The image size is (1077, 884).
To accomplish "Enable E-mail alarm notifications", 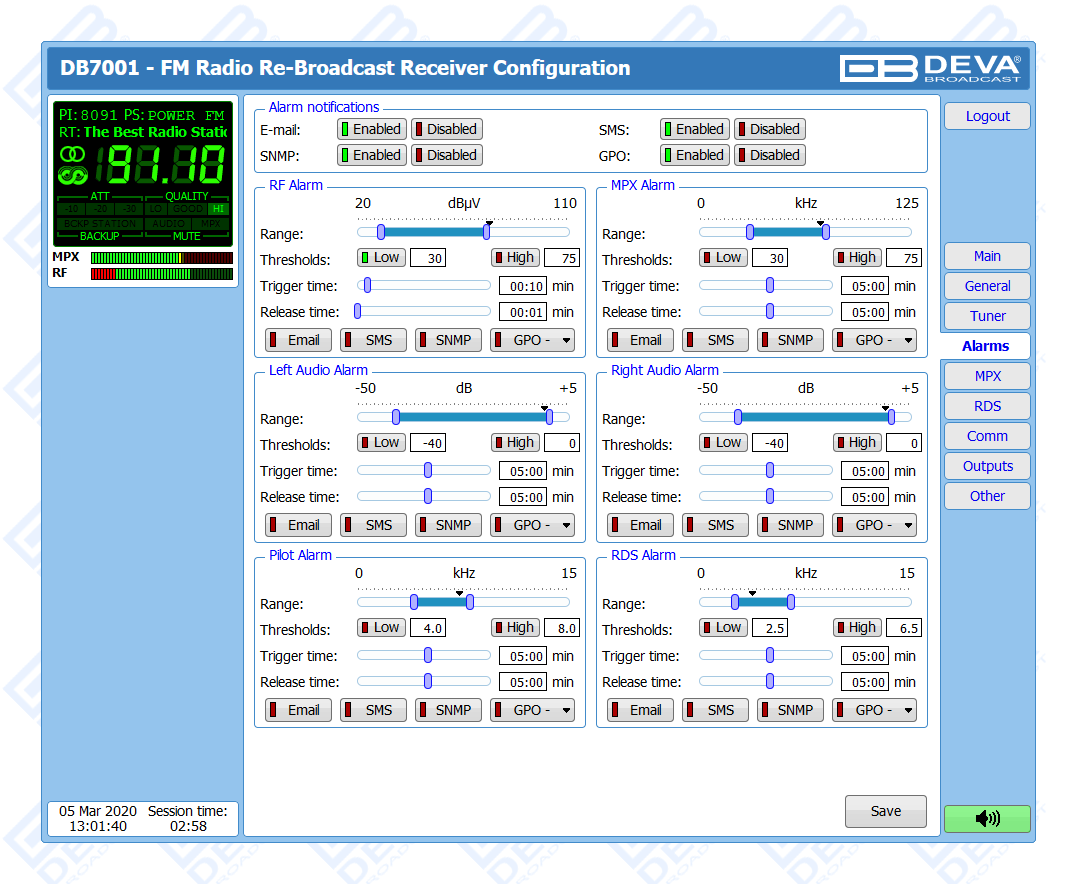I will click(x=370, y=129).
